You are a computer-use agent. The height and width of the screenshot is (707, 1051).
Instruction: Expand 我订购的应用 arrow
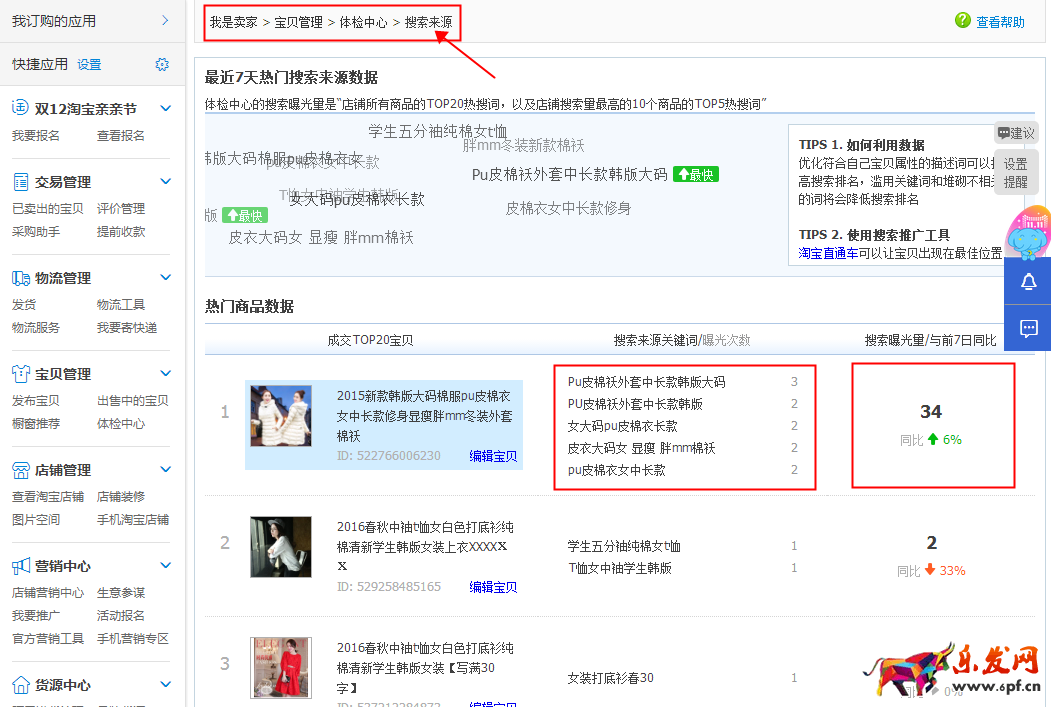coord(166,20)
